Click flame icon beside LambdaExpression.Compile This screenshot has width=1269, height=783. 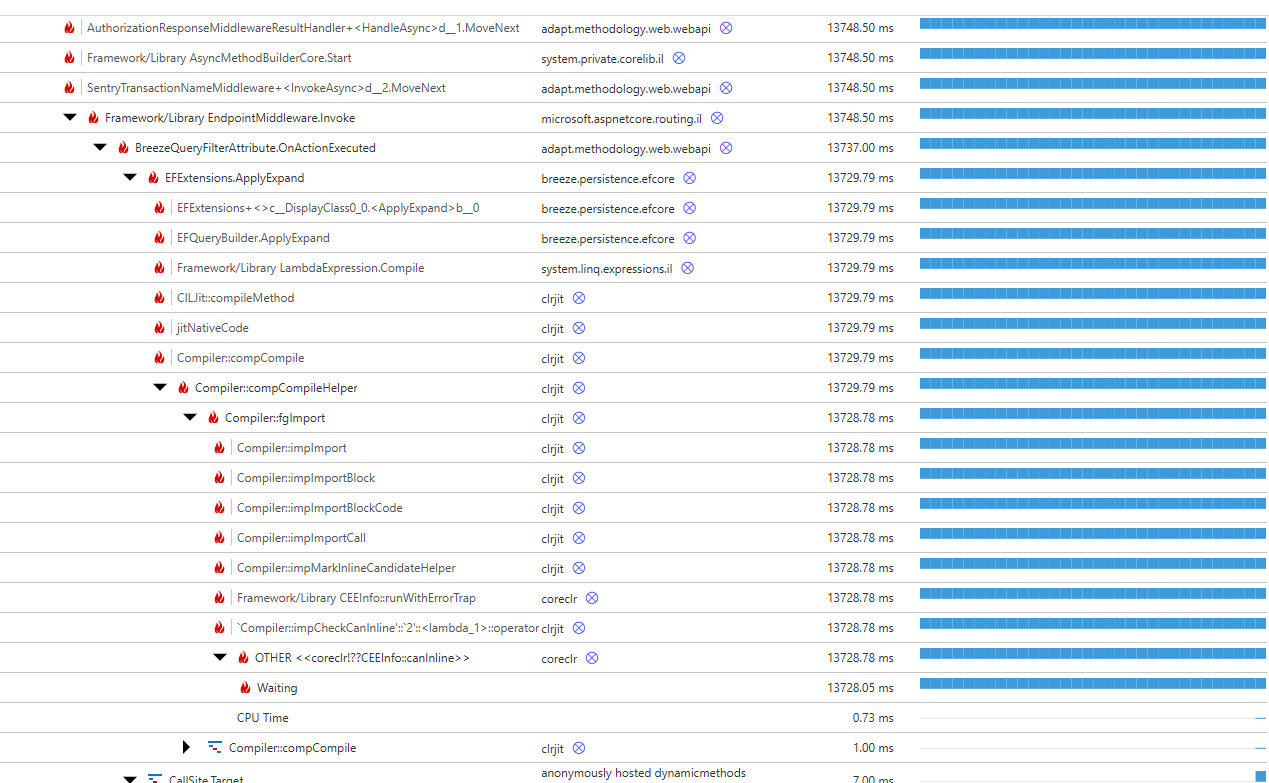tap(159, 268)
